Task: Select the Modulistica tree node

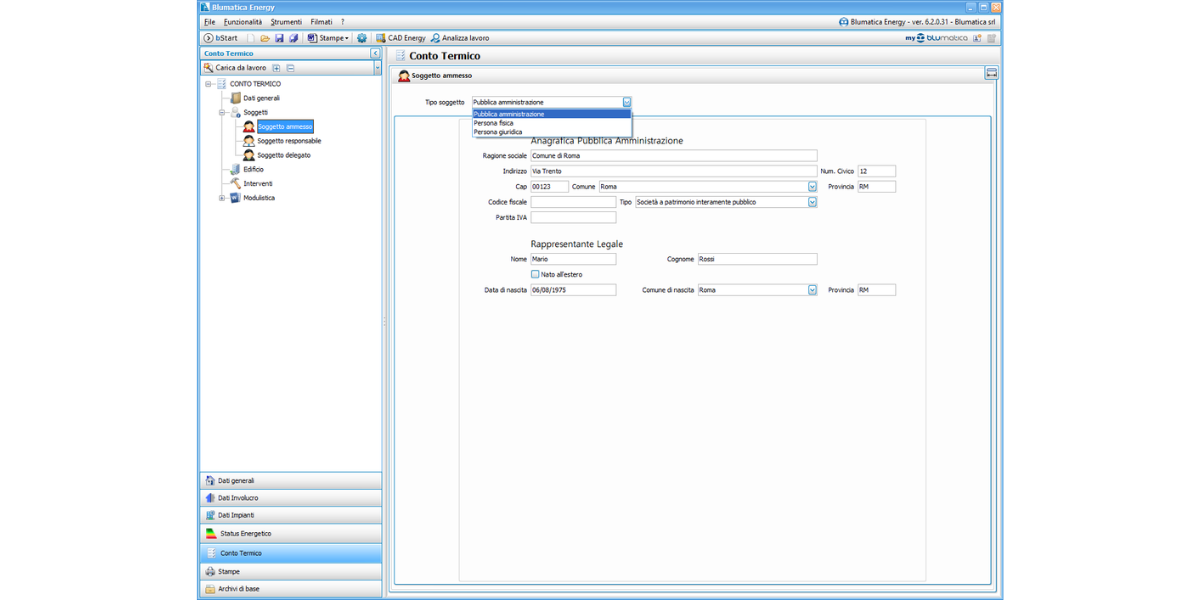Action: click(x=259, y=198)
